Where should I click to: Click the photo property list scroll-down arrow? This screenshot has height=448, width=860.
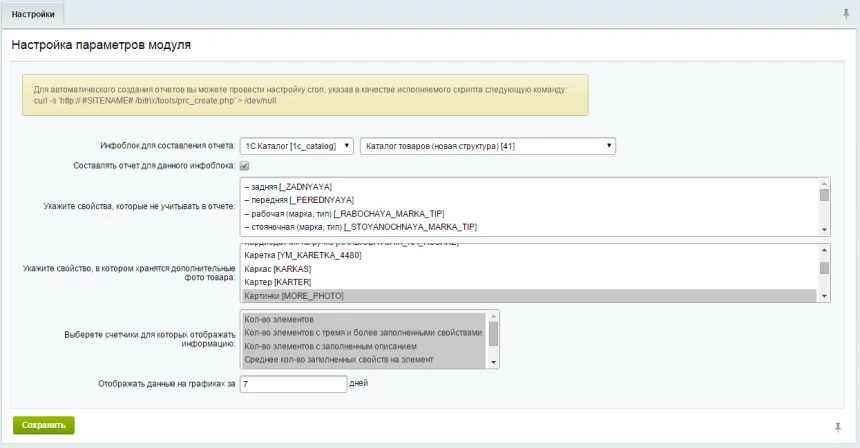pos(824,296)
